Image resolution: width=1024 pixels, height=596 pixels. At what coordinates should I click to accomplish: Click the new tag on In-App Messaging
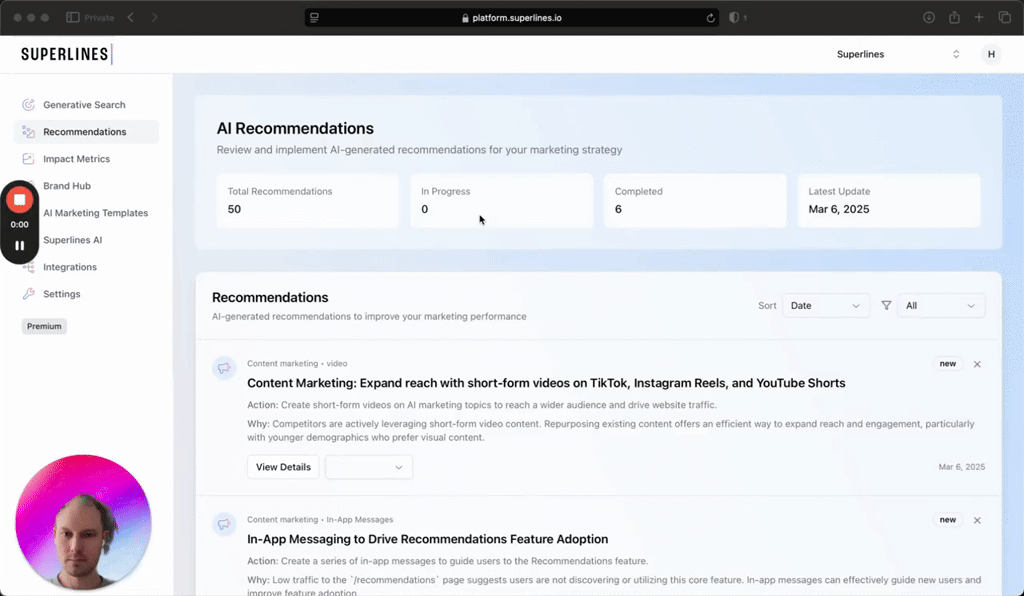click(948, 520)
